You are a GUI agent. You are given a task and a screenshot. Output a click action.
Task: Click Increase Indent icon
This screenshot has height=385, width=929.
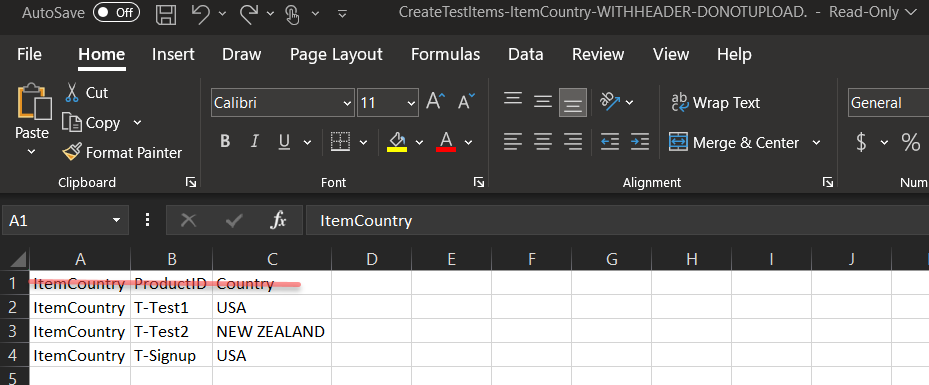pos(640,142)
